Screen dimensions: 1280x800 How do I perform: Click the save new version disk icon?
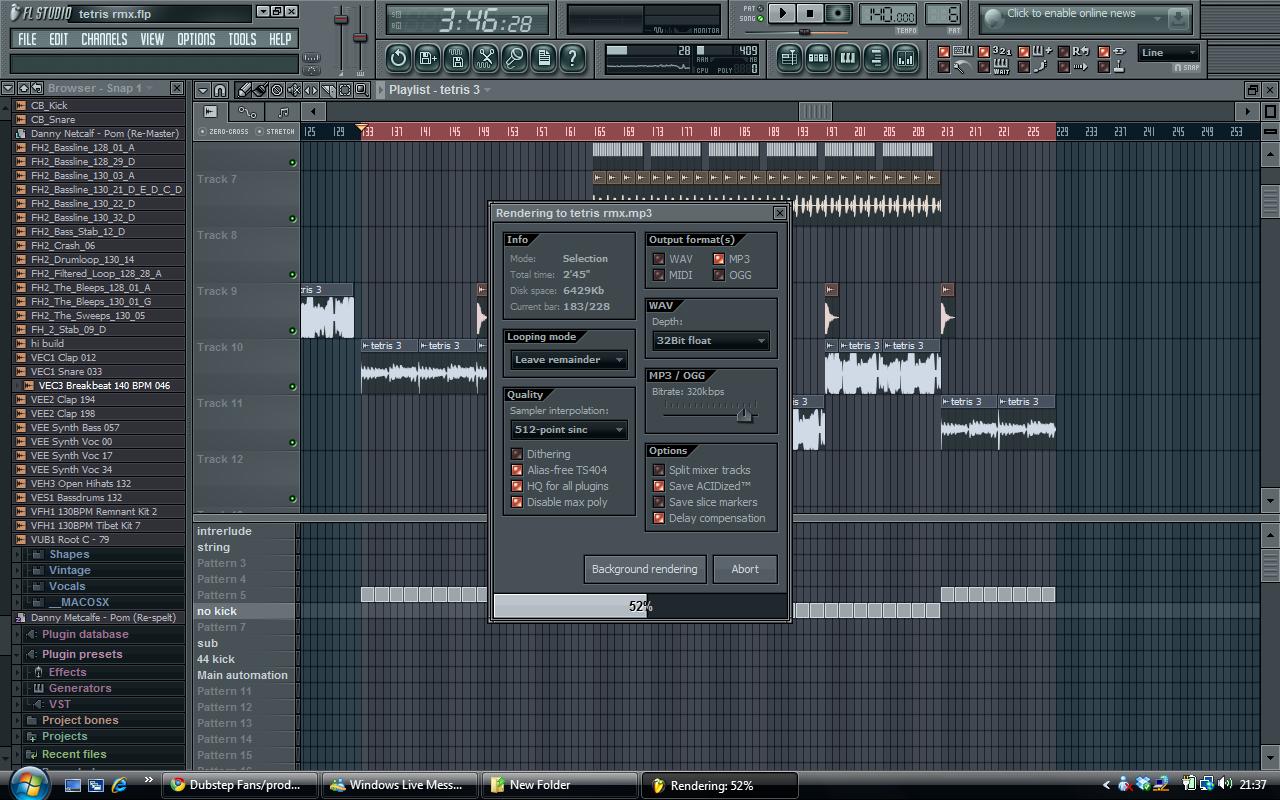pos(427,58)
